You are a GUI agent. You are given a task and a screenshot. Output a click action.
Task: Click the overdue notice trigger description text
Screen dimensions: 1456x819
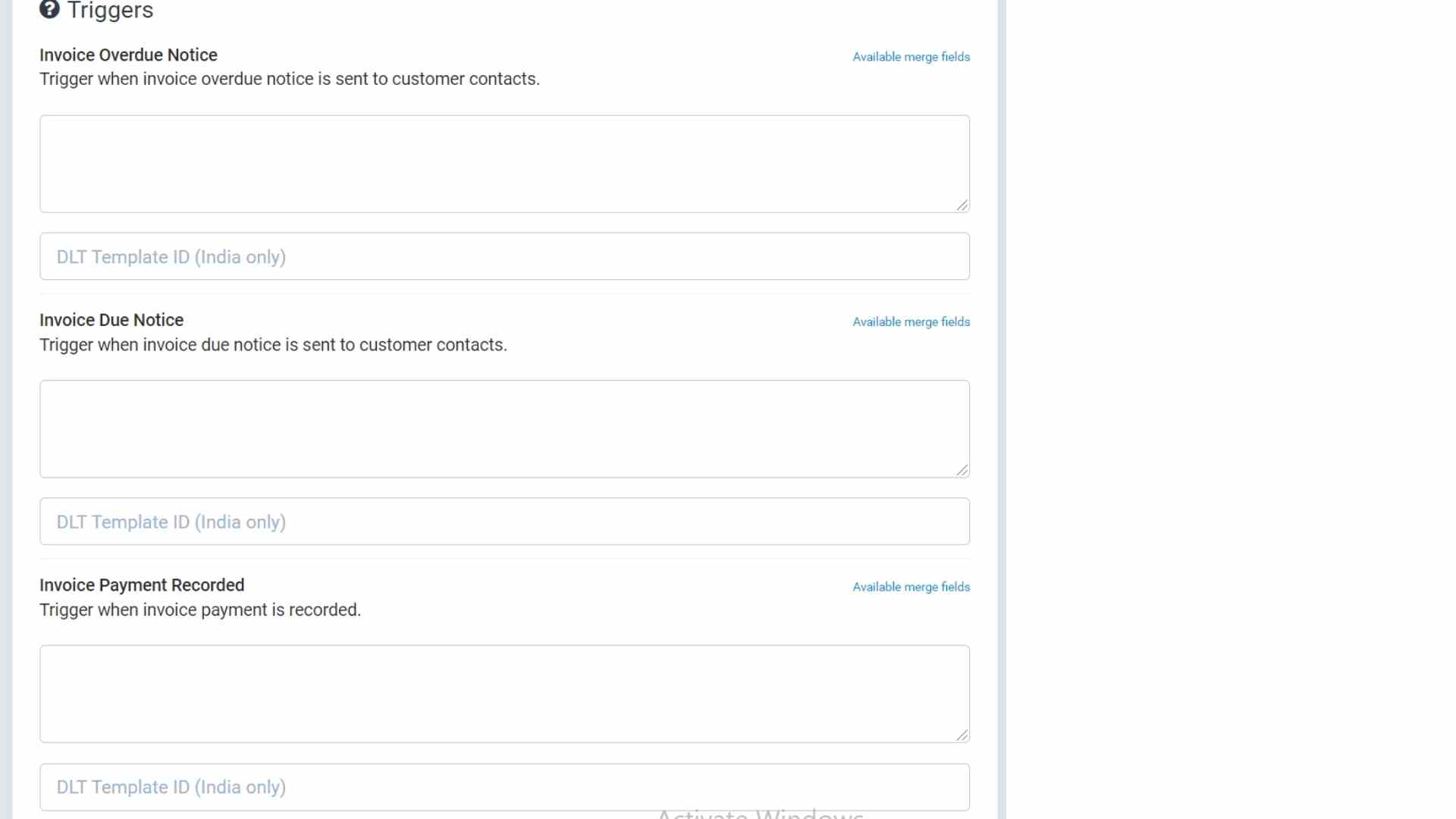[x=290, y=79]
